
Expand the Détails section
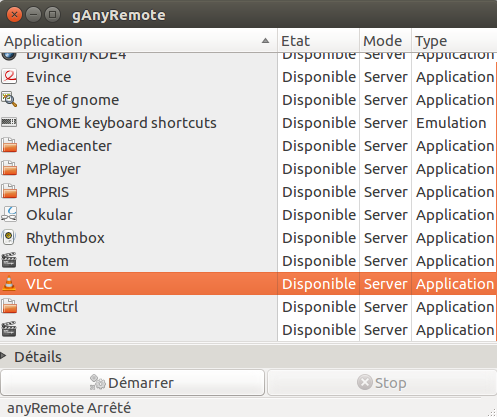coord(3,356)
